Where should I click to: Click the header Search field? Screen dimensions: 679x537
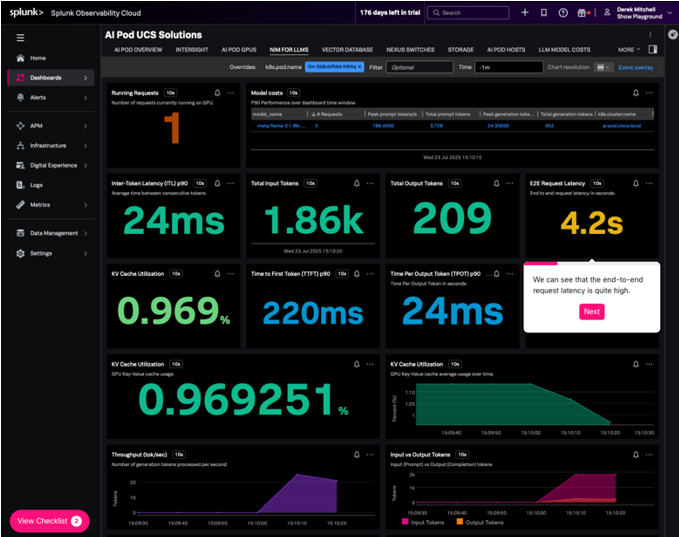tap(468, 13)
